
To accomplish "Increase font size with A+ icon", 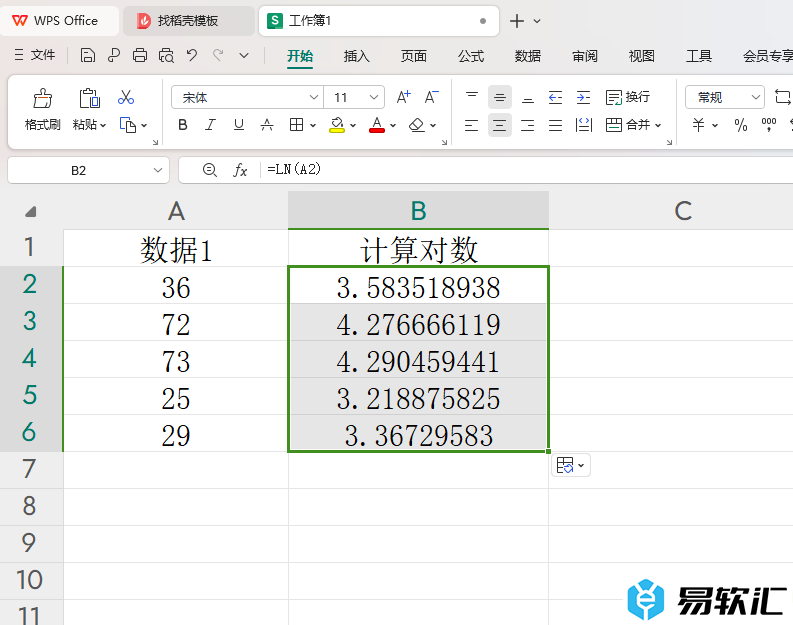I will tap(404, 97).
